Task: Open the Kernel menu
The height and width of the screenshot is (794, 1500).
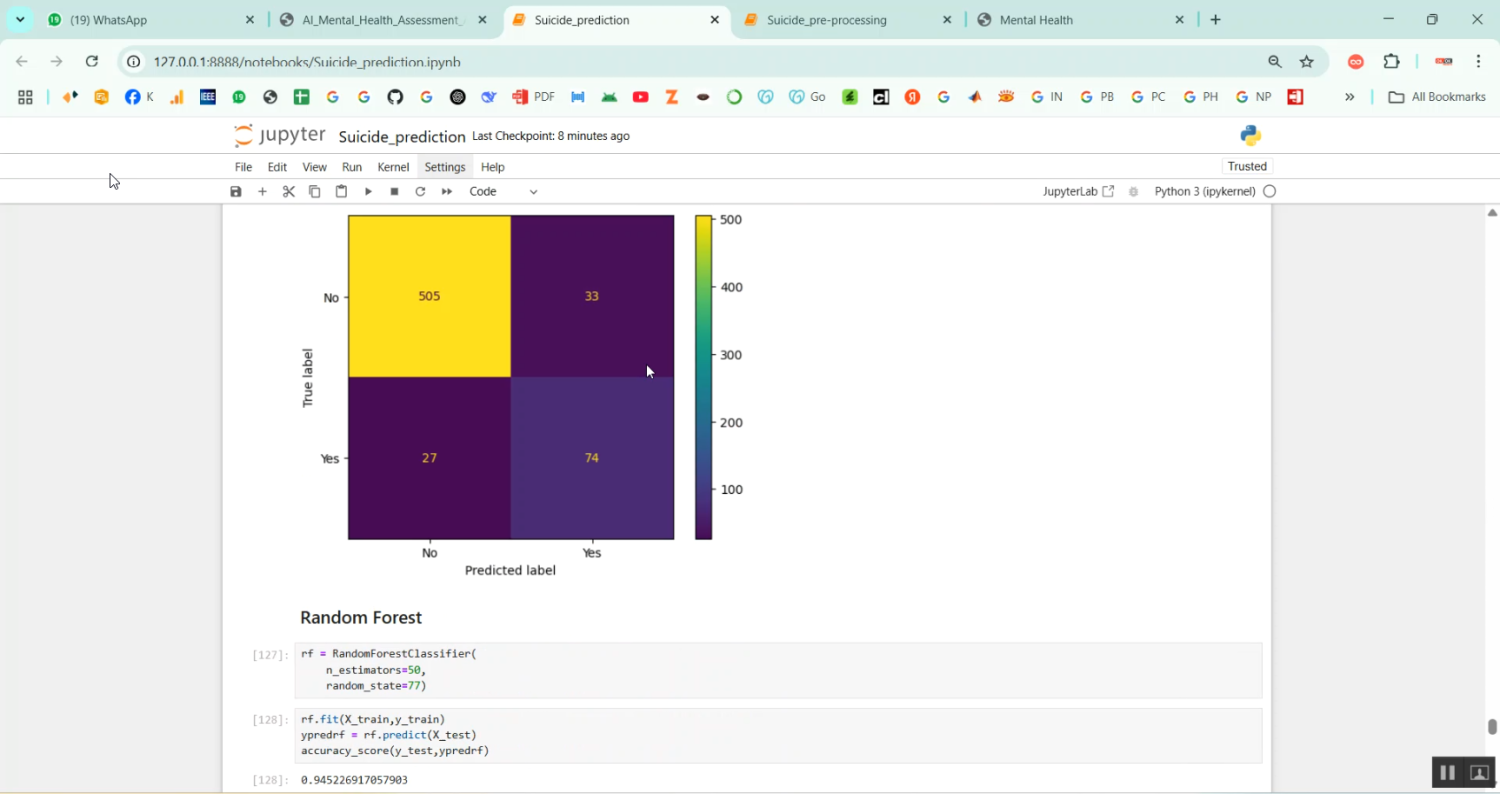Action: pyautogui.click(x=393, y=167)
